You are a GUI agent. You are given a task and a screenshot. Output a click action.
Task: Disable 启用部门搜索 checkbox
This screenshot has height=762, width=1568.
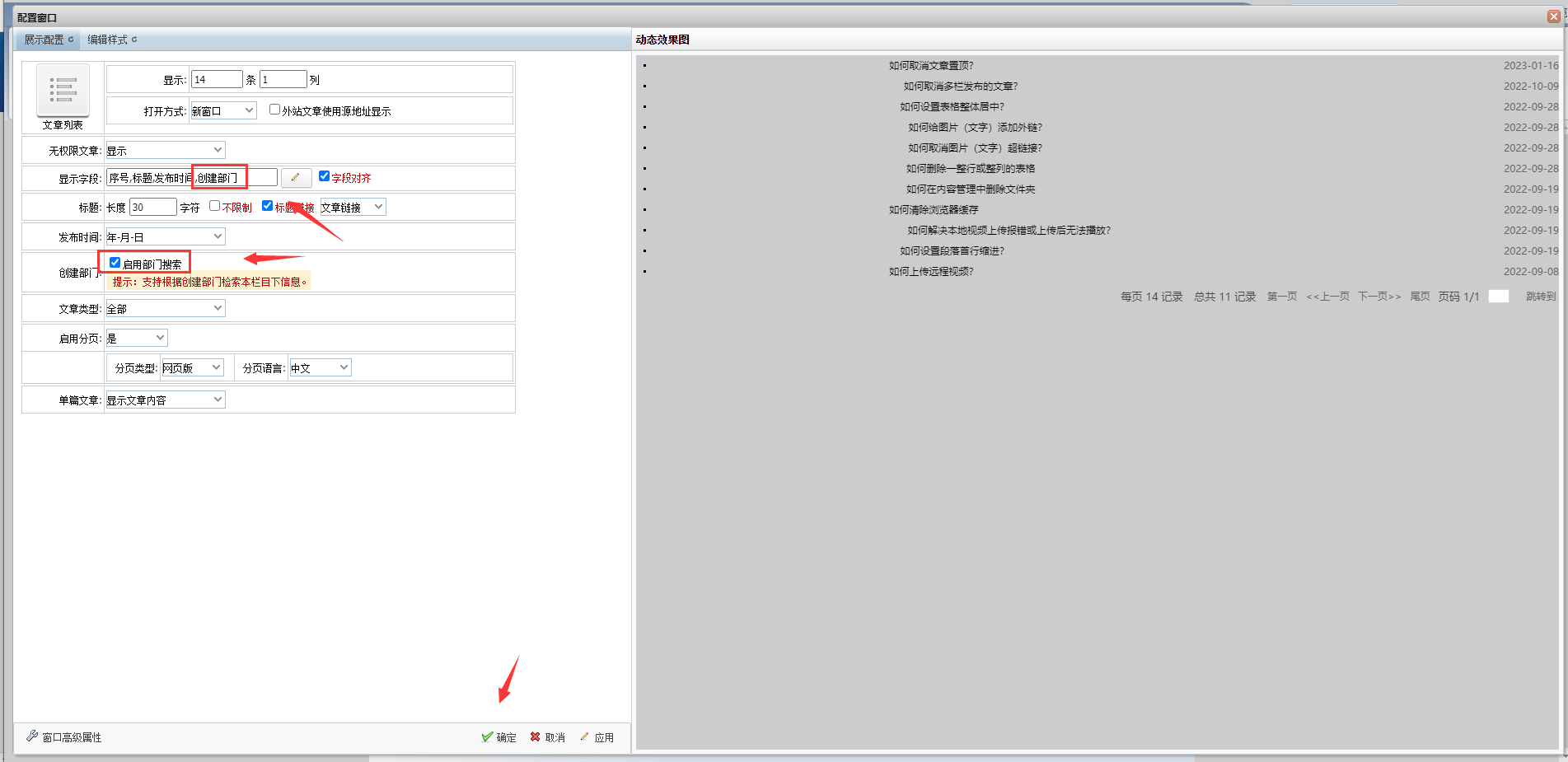coord(115,263)
